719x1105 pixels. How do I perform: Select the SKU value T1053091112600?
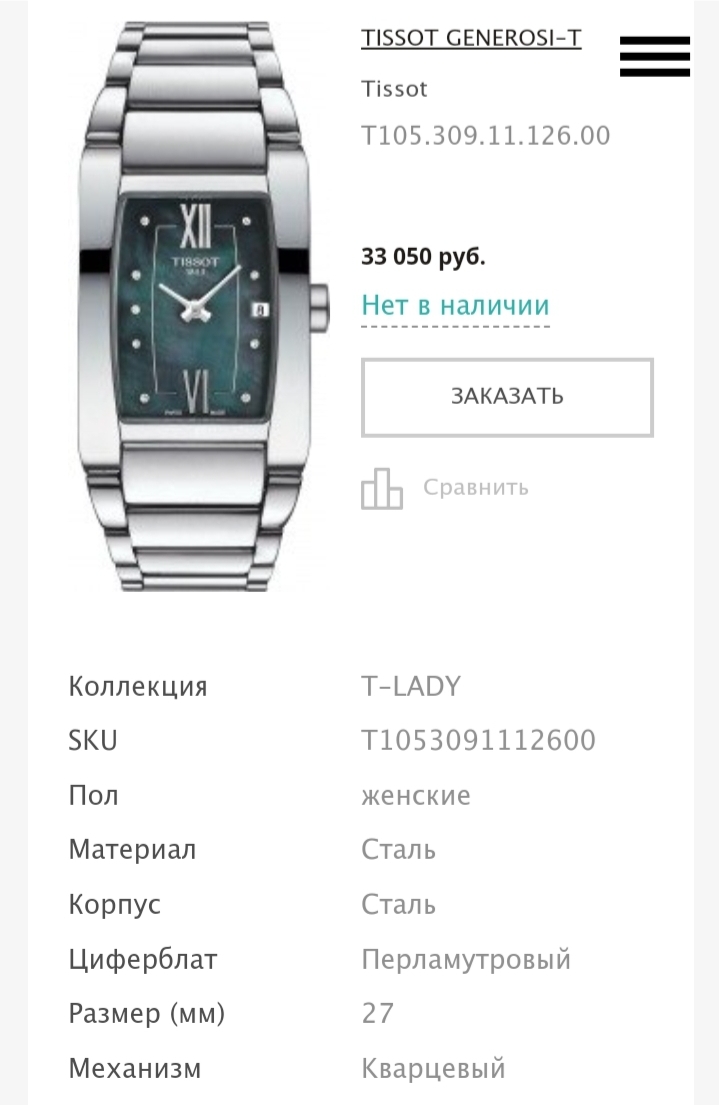click(479, 740)
